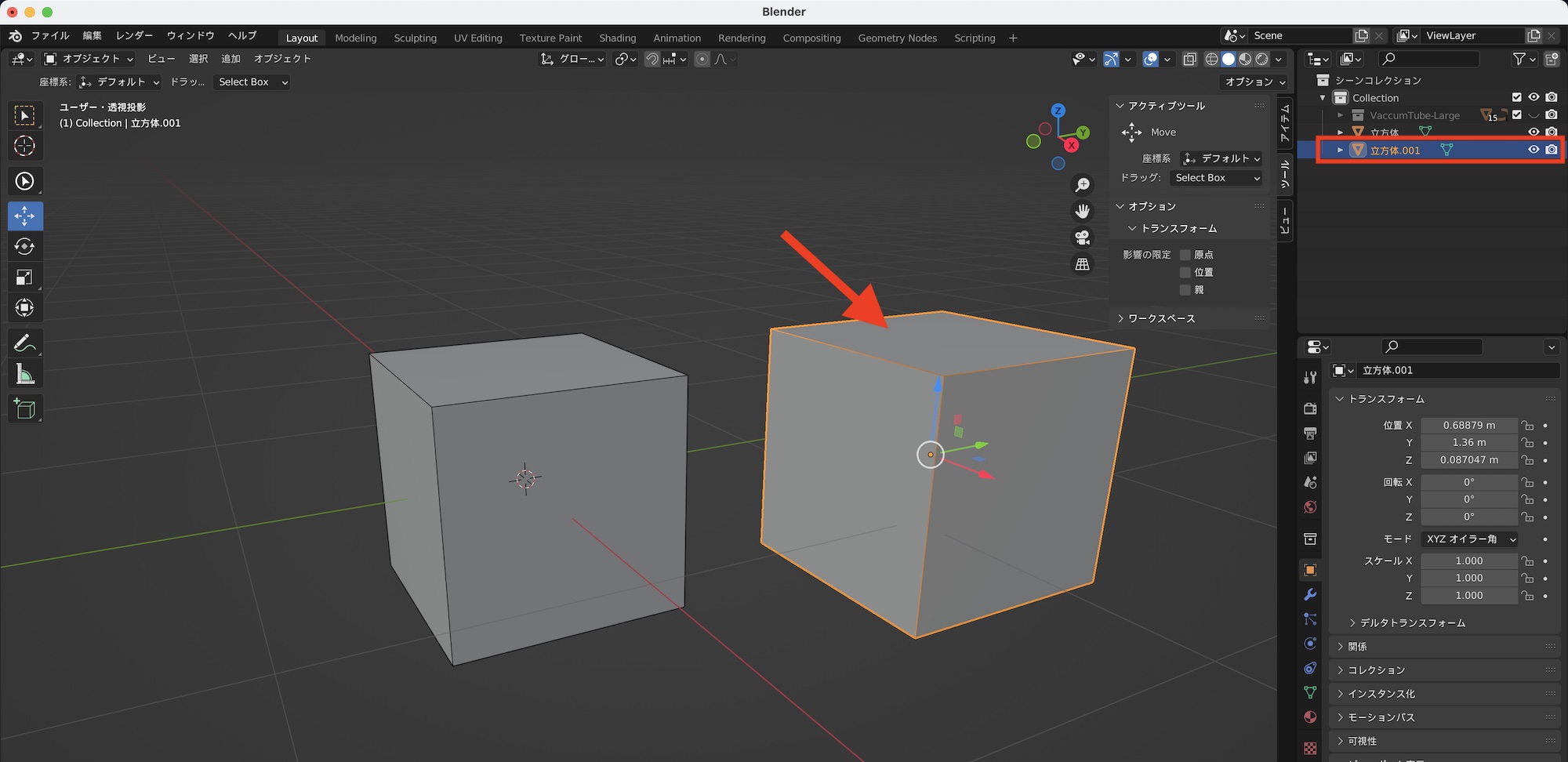
Task: Hide 立方体.001 using its eye icon
Action: [x=1534, y=150]
